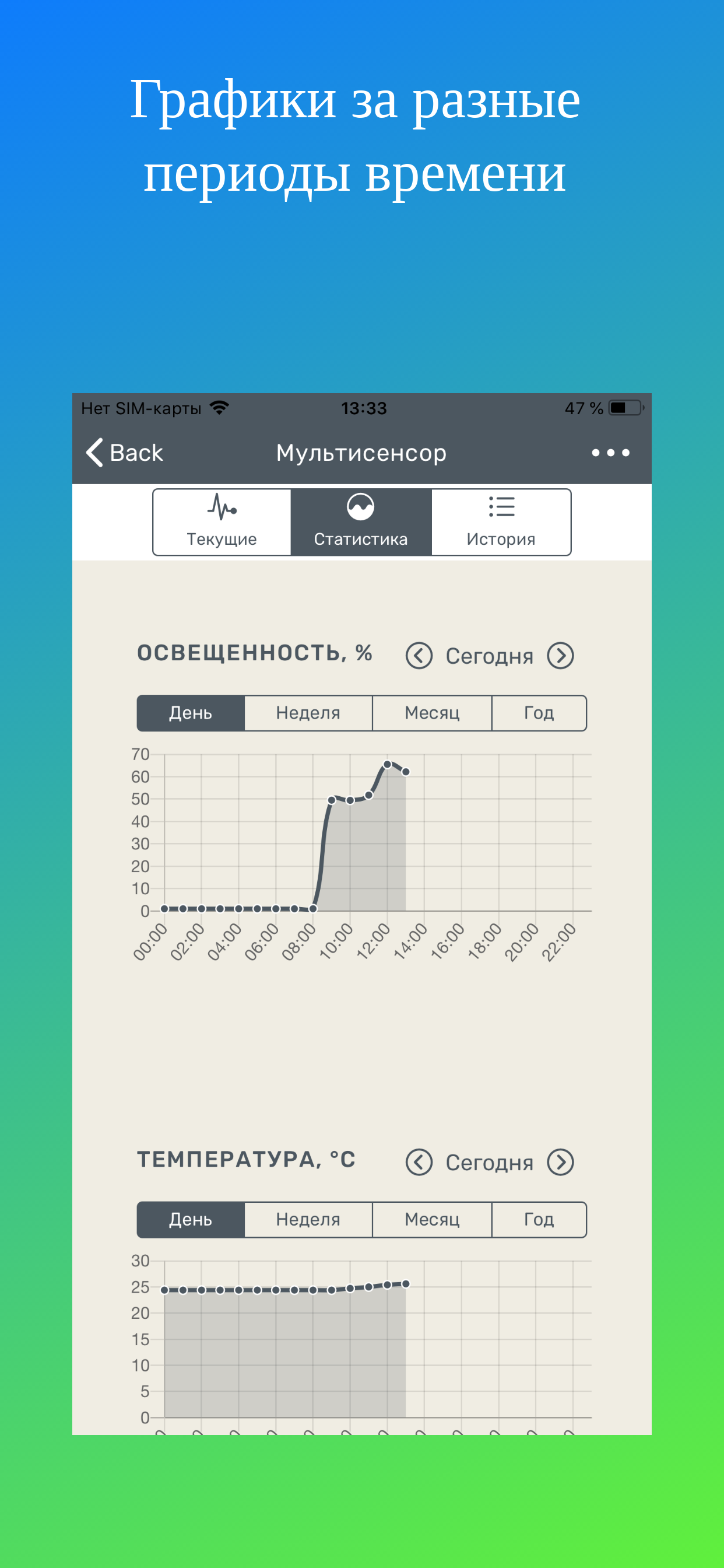
Task: Tap the ТЕМПЕРАТУРА, °C heading
Action: (246, 1160)
